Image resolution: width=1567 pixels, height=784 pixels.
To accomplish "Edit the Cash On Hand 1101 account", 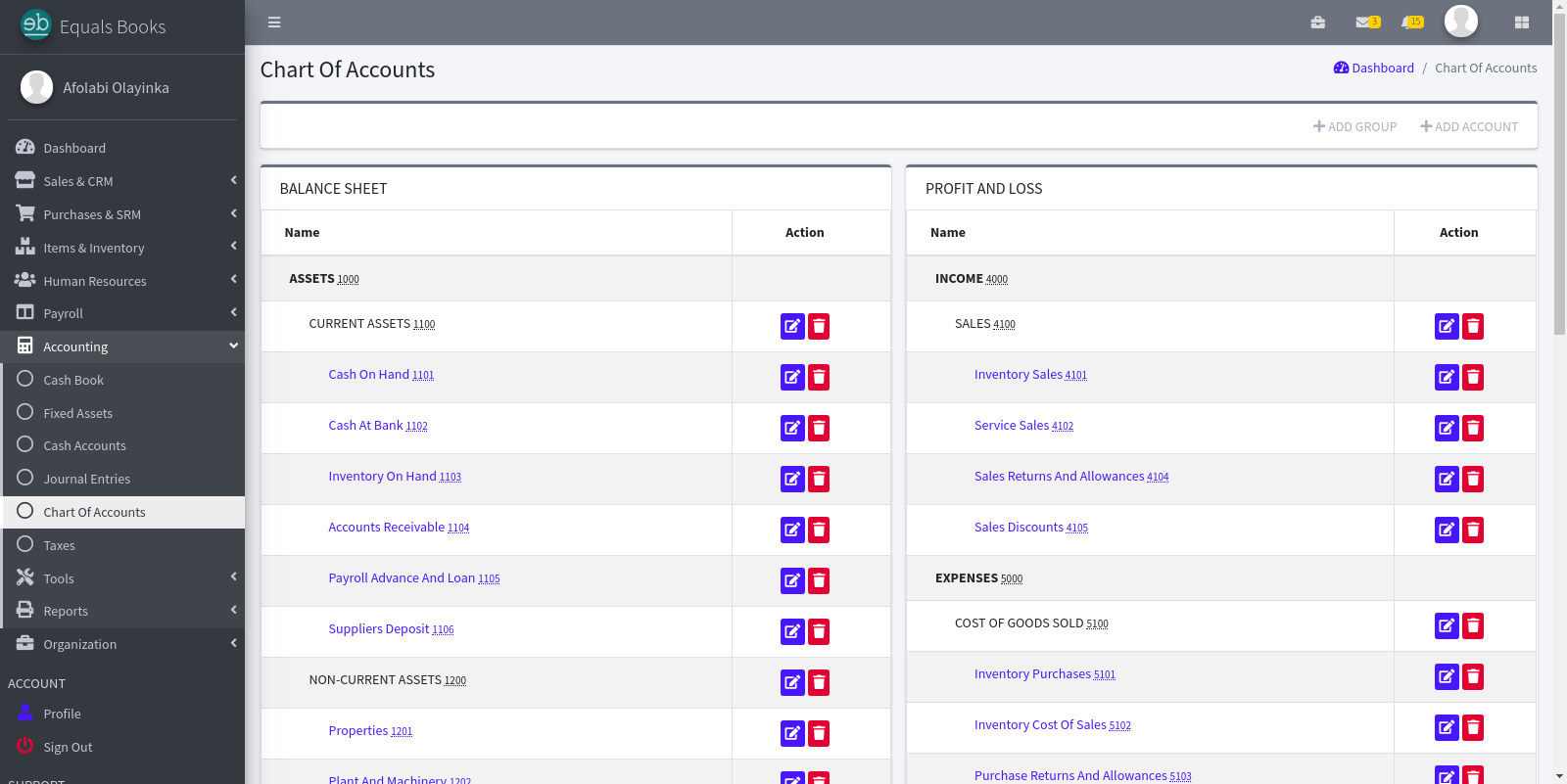I will tap(792, 377).
